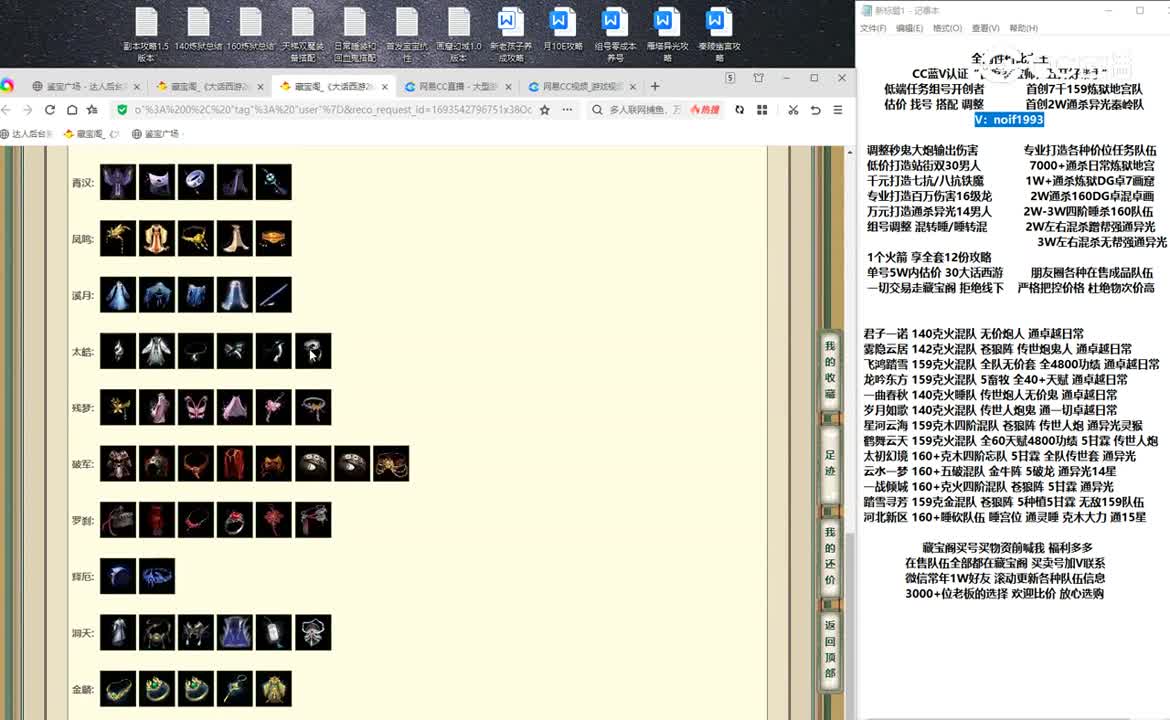The height and width of the screenshot is (720, 1170).
Task: Open 鉴宝广场 bookmark in bookmarks bar
Action: [x=156, y=134]
